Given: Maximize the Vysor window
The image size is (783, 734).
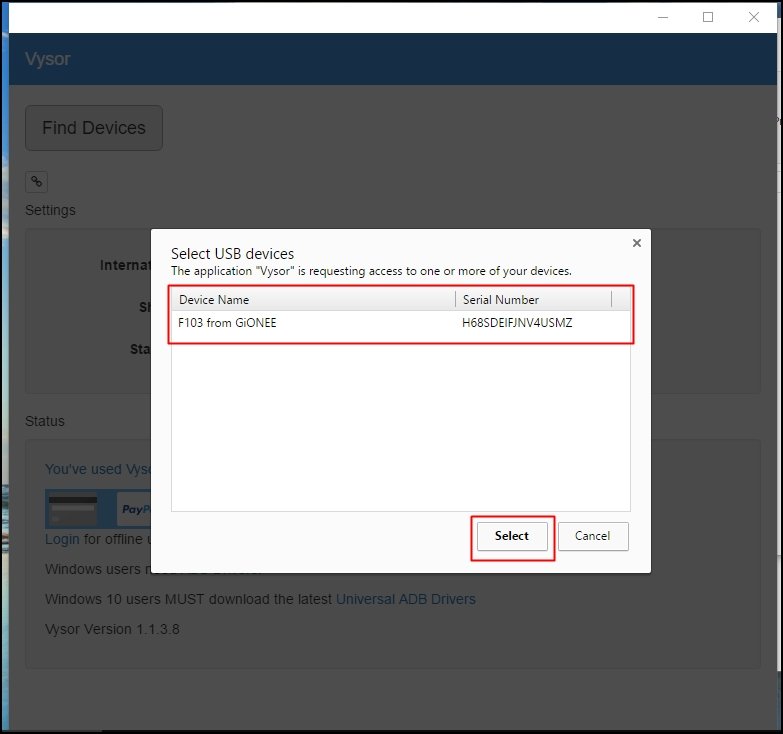Looking at the screenshot, I should coord(708,17).
